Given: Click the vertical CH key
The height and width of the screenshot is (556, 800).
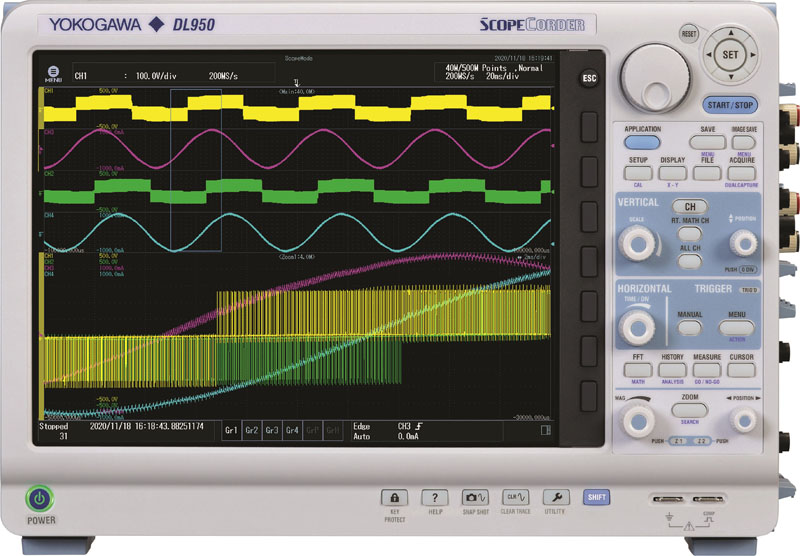Looking at the screenshot, I should [x=690, y=207].
